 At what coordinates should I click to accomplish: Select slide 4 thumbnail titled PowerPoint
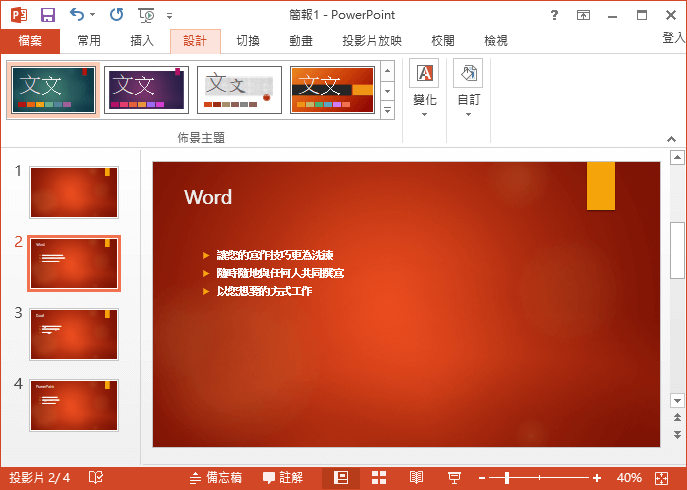74,405
